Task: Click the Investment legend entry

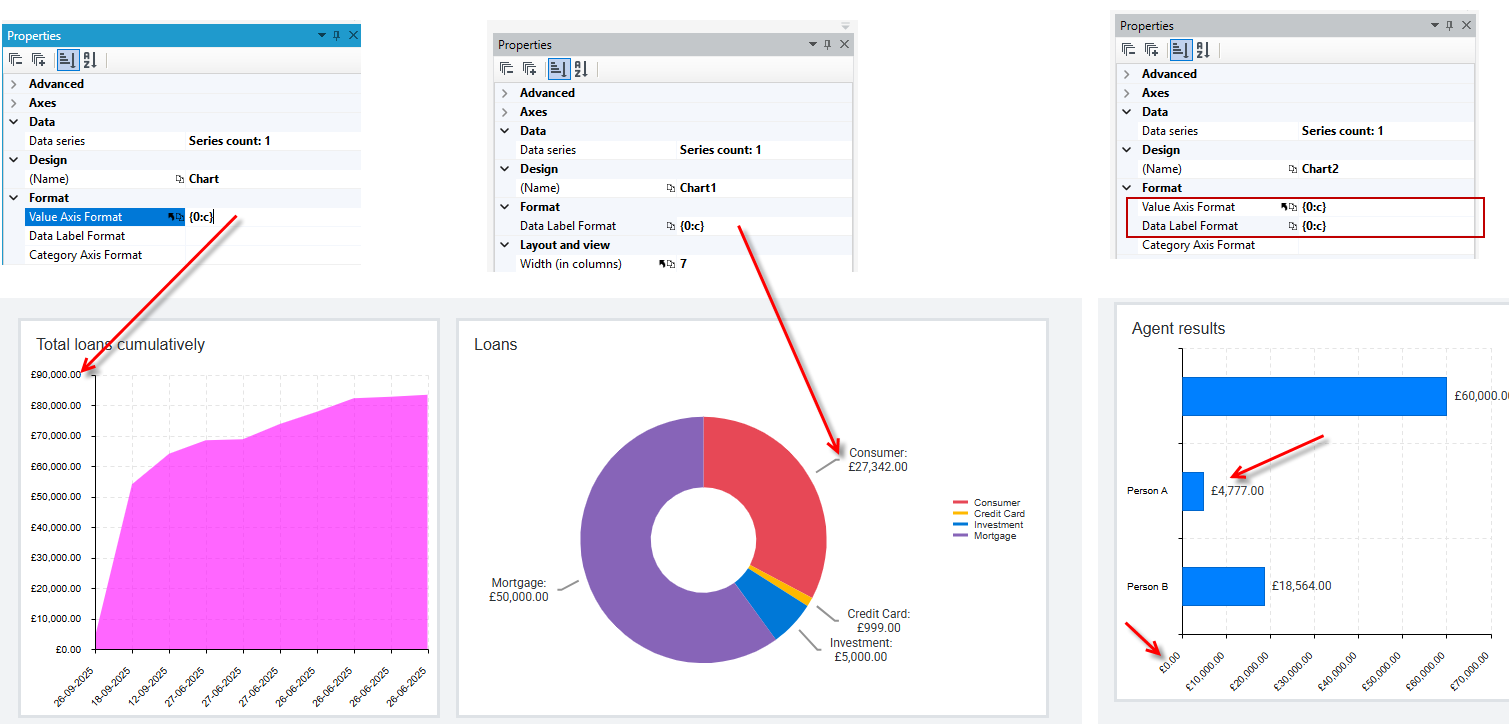Action: [x=988, y=525]
